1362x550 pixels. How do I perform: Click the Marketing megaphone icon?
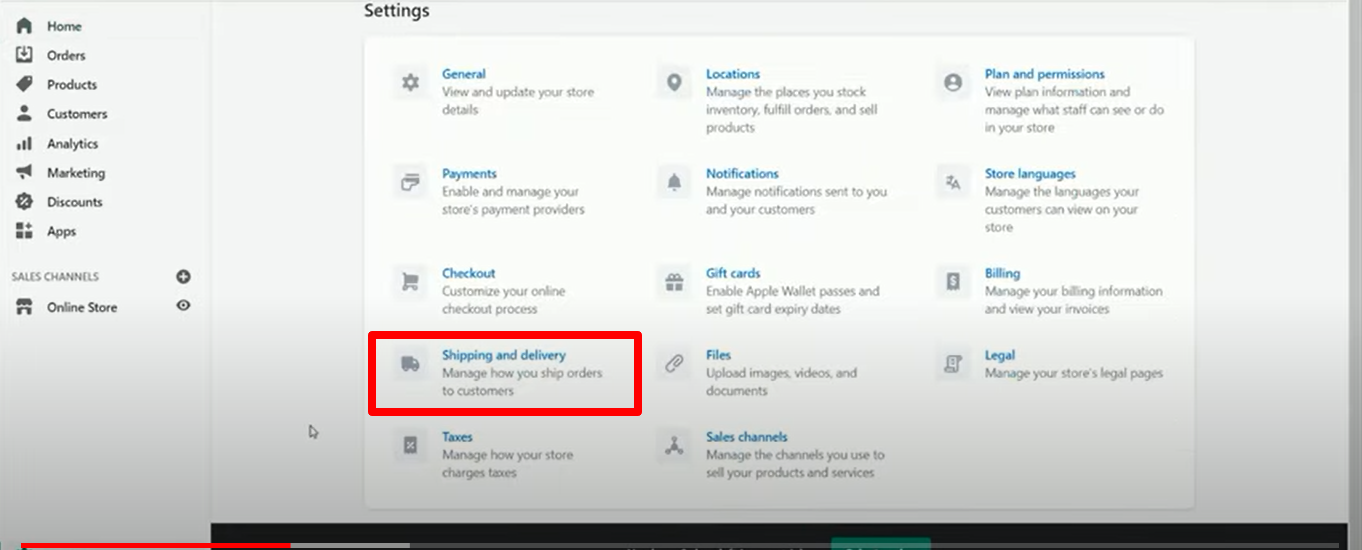coord(24,172)
